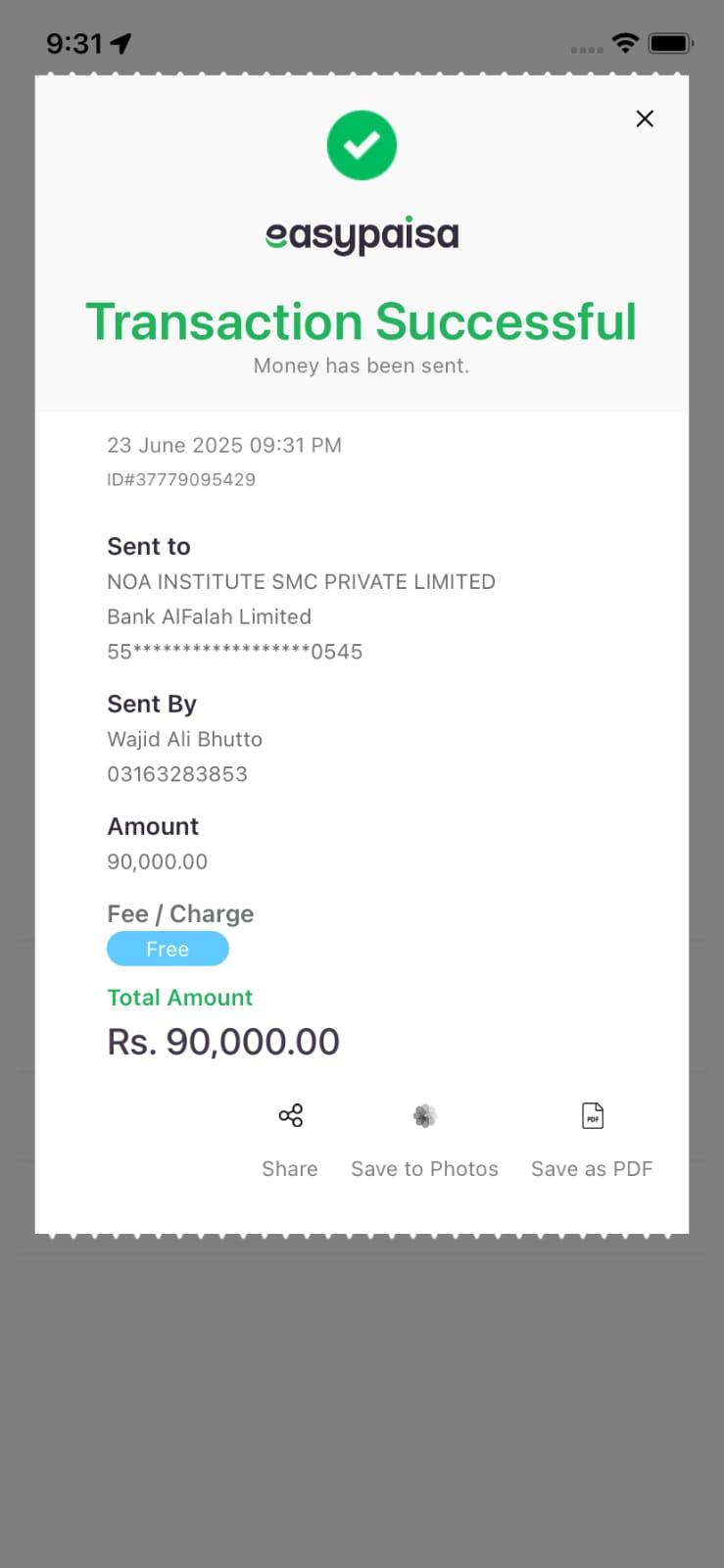This screenshot has width=724, height=1568.
Task: Tap the blue Free fee badge
Action: (x=168, y=949)
